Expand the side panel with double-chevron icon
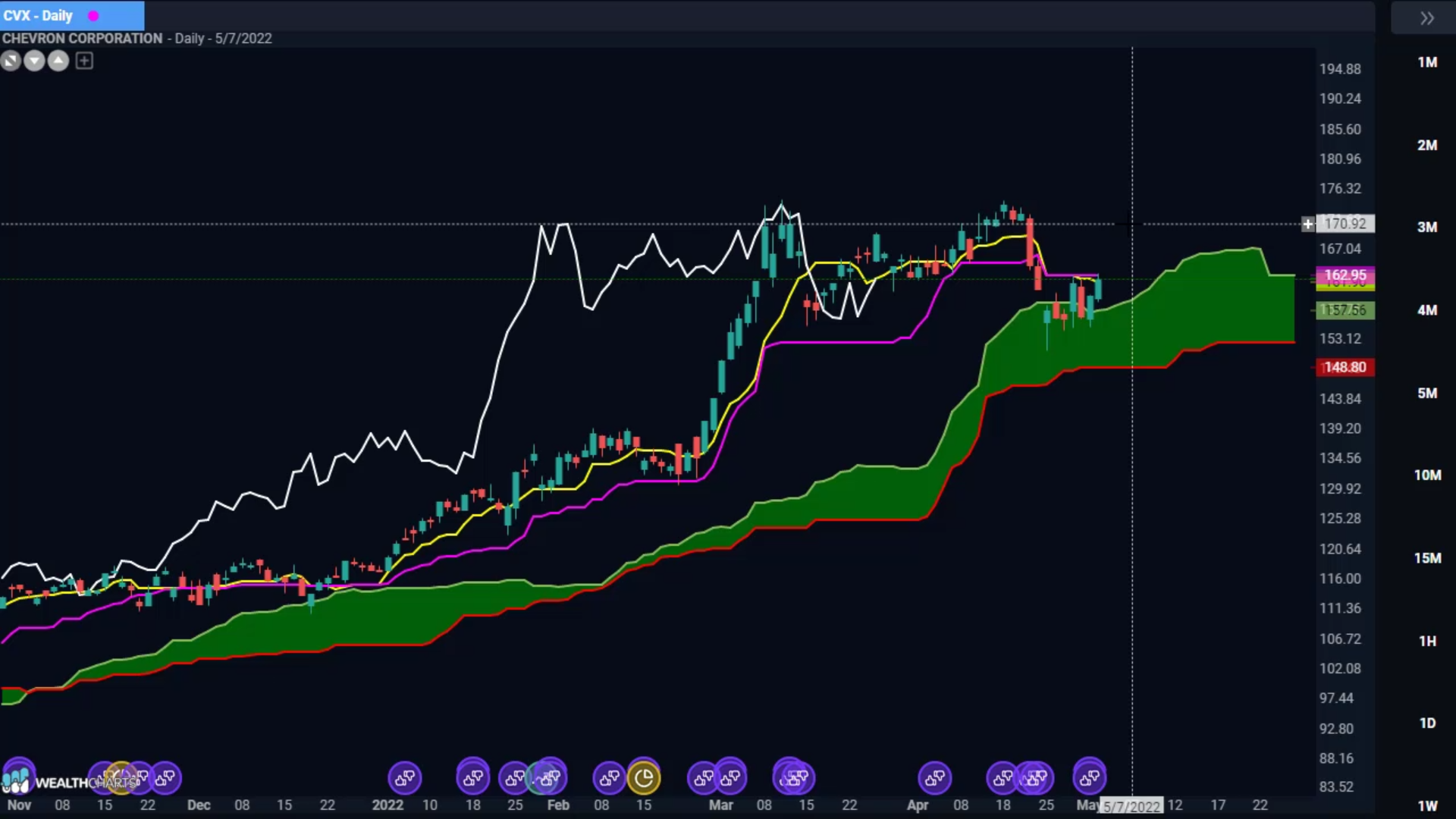The width and height of the screenshot is (1456, 819). tap(1426, 18)
